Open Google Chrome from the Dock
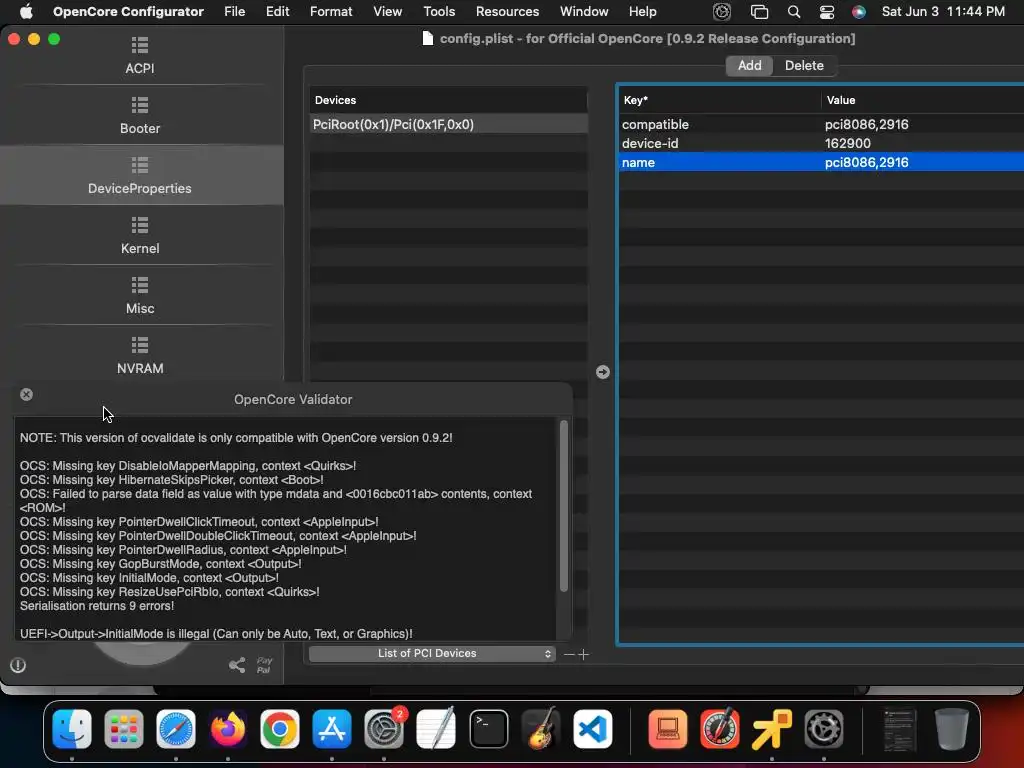Viewport: 1024px width, 768px height. point(280,728)
